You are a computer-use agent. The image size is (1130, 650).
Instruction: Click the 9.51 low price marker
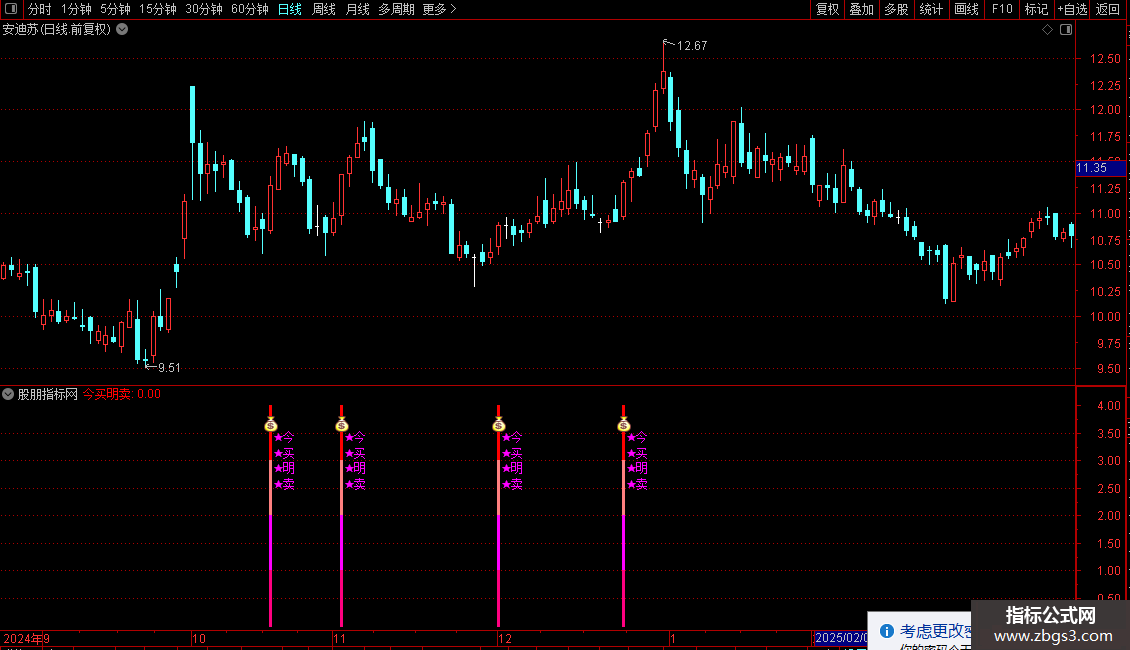pyautogui.click(x=169, y=368)
